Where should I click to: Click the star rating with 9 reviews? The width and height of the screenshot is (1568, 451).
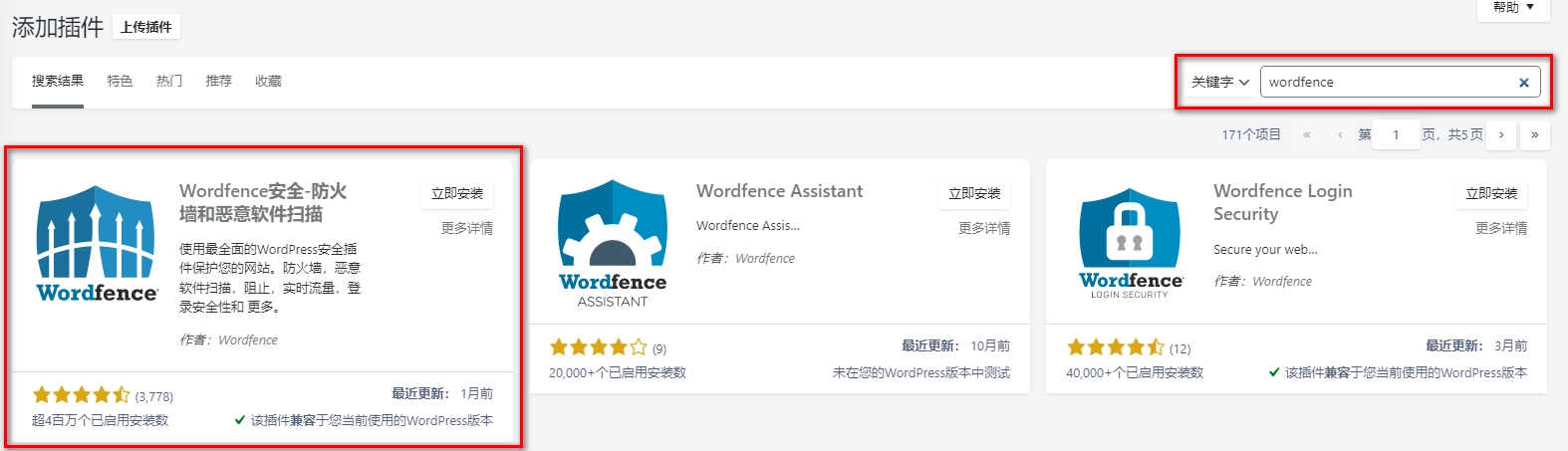tap(598, 347)
